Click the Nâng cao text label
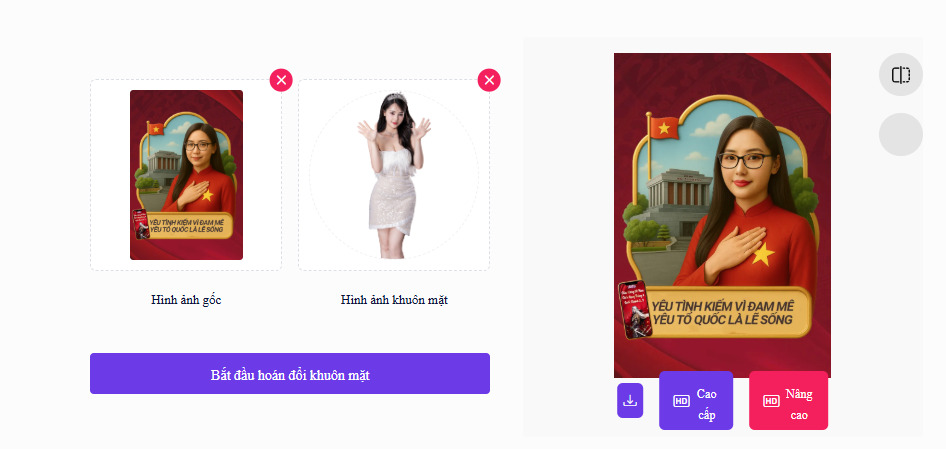946x449 pixels. 799,404
